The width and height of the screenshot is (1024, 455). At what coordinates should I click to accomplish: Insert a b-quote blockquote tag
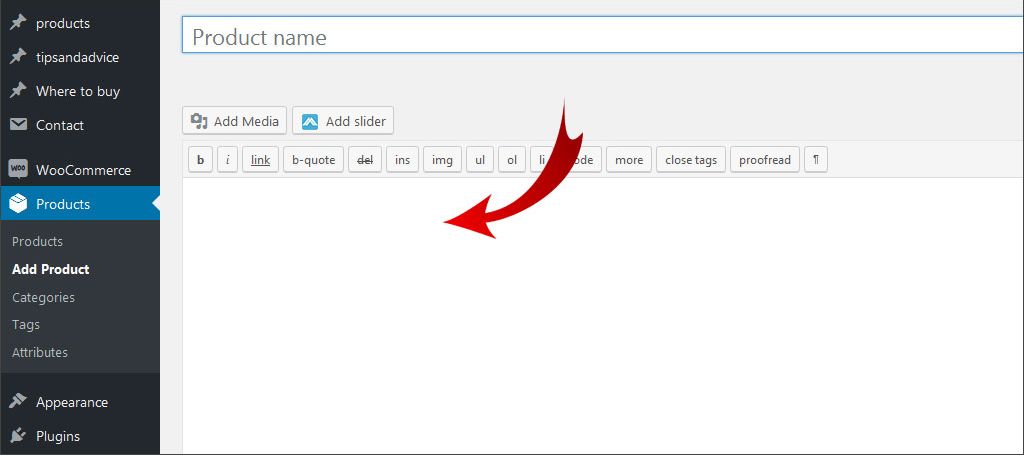click(x=313, y=160)
